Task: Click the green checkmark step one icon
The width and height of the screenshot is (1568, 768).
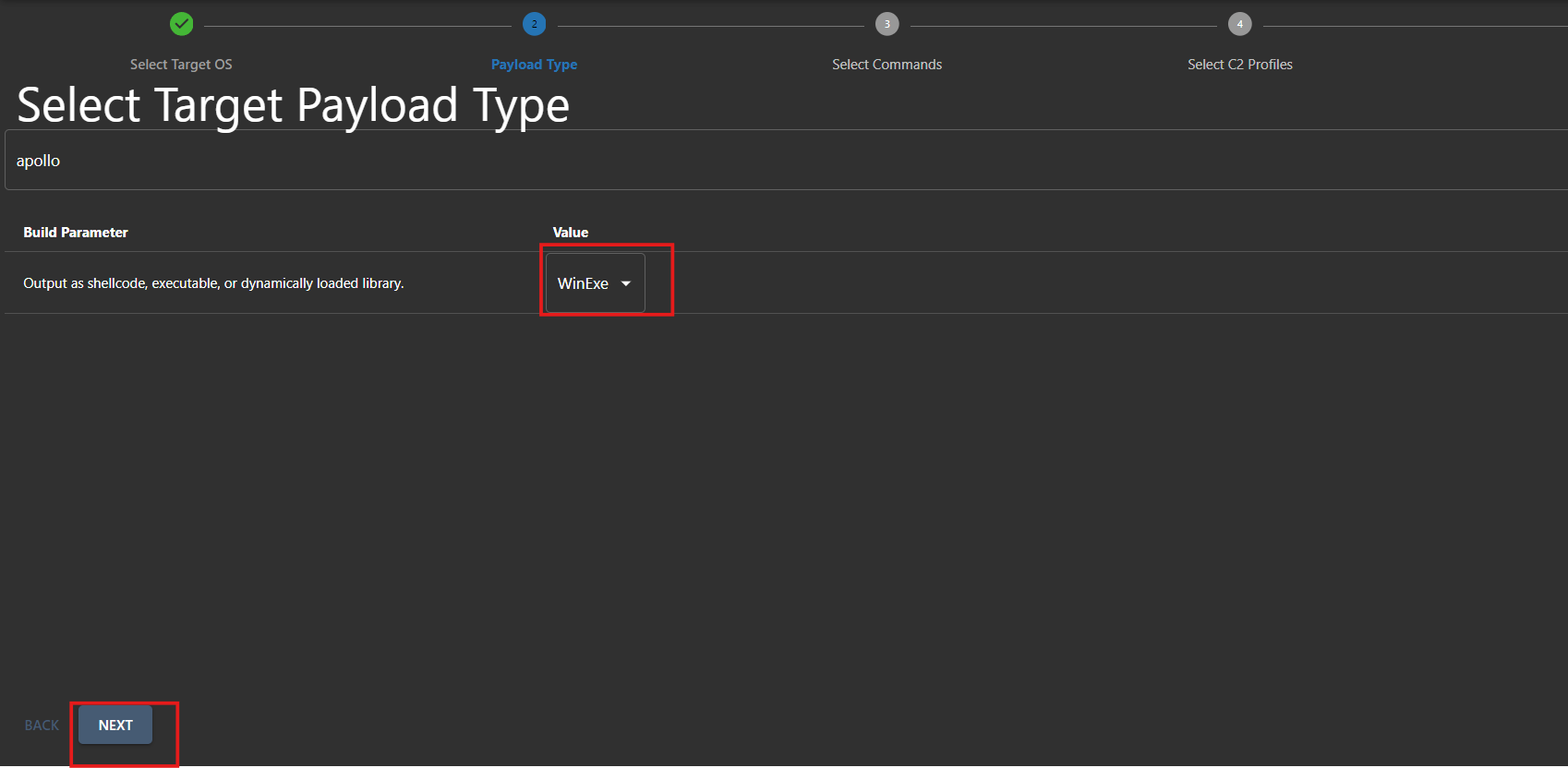Action: click(182, 24)
